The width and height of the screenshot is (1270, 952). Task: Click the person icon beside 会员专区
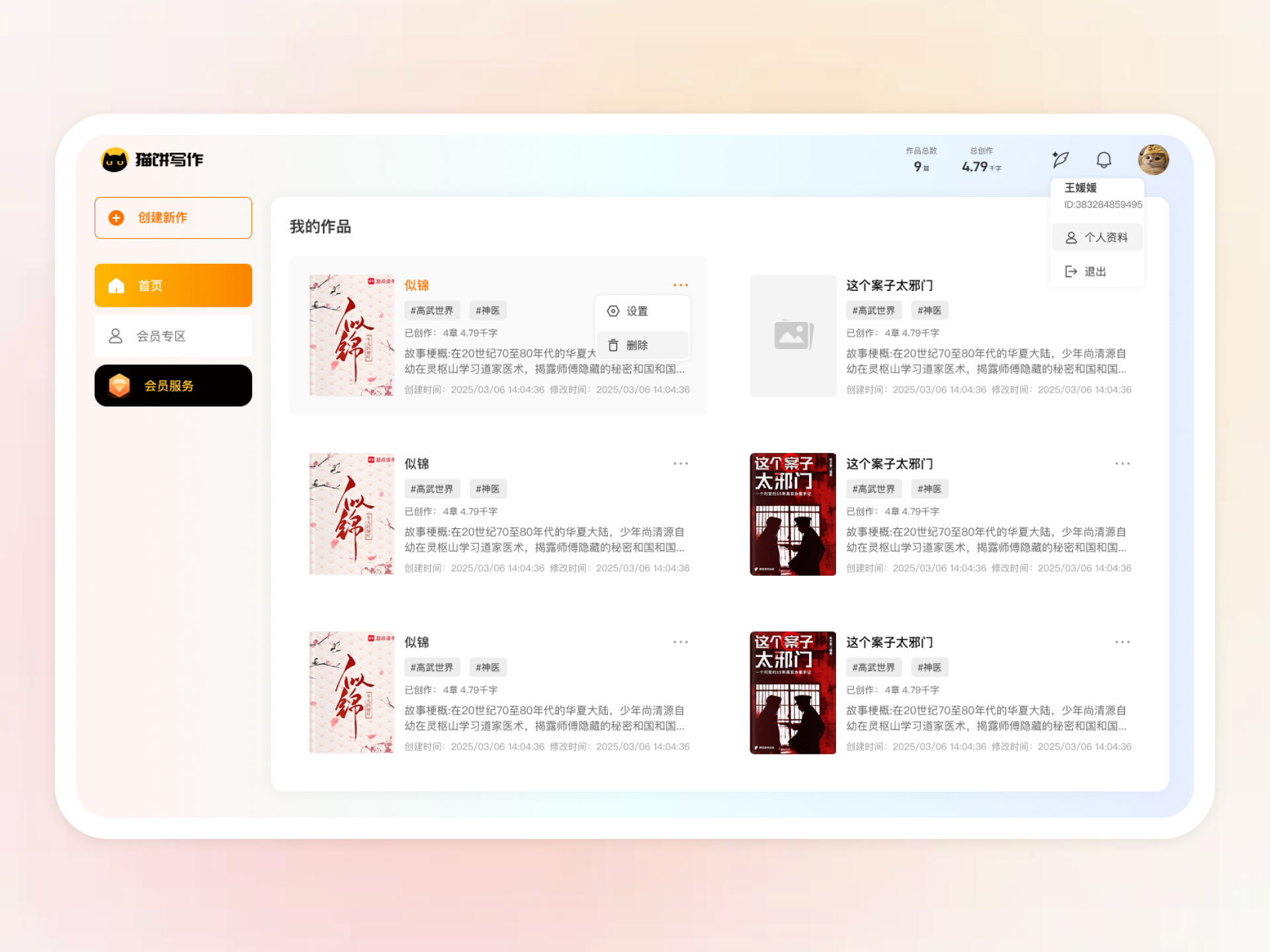click(x=116, y=336)
